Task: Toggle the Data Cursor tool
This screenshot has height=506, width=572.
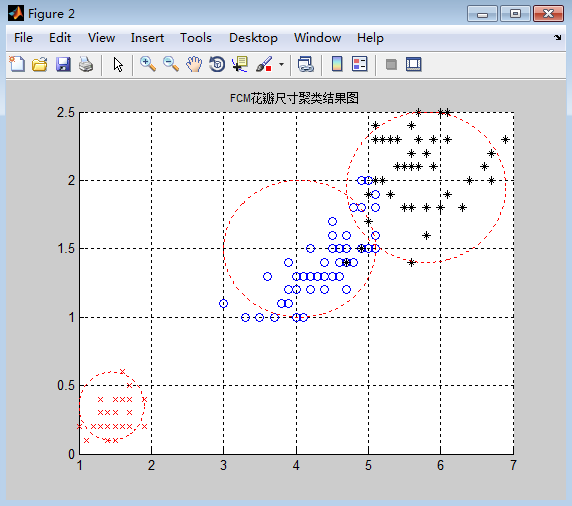Action: 240,64
